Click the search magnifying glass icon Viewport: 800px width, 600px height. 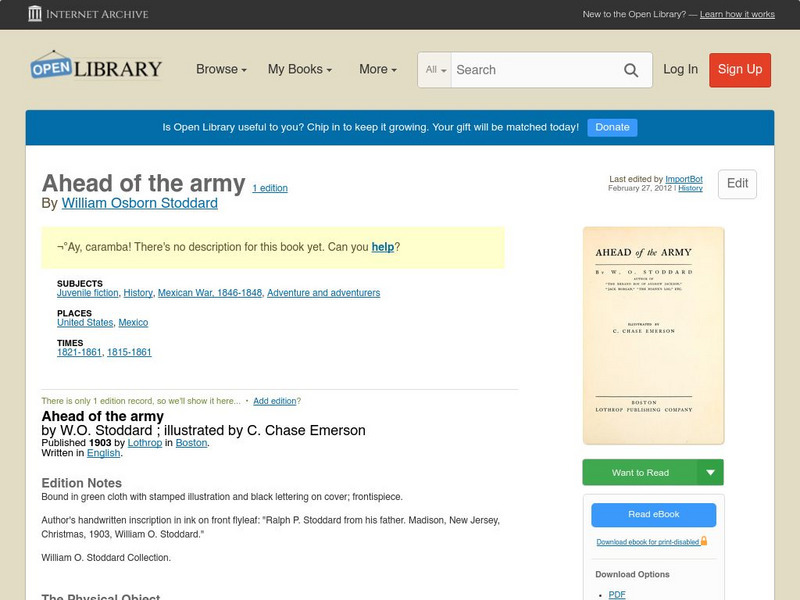[631, 70]
